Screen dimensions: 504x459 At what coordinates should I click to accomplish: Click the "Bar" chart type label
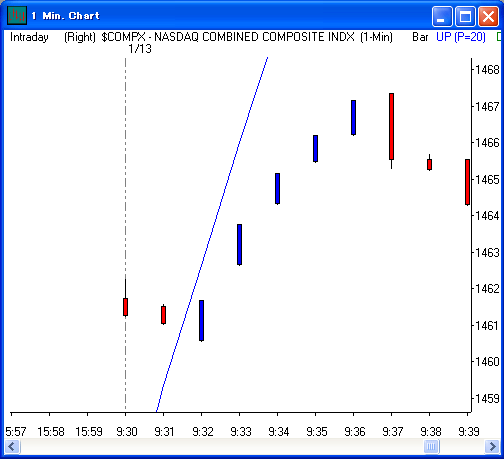click(x=420, y=37)
